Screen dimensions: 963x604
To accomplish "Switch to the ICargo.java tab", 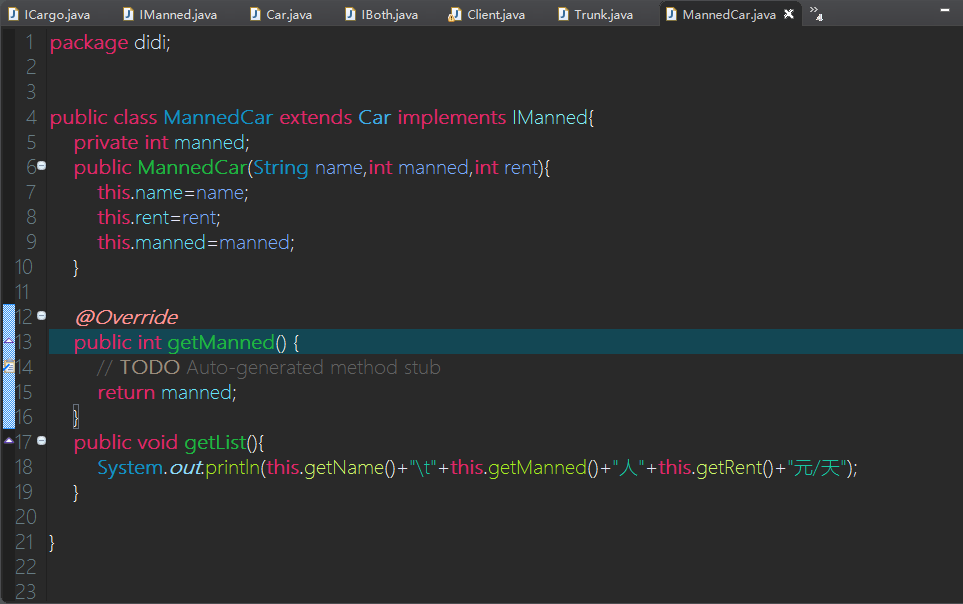I will pos(56,15).
